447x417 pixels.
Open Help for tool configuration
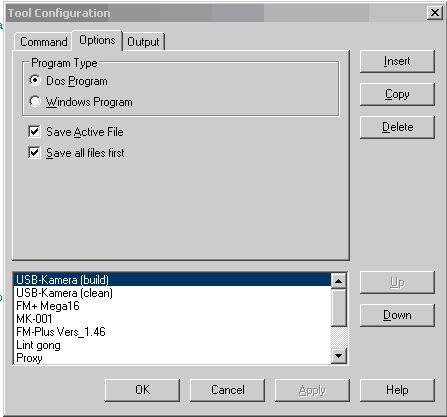point(397,390)
